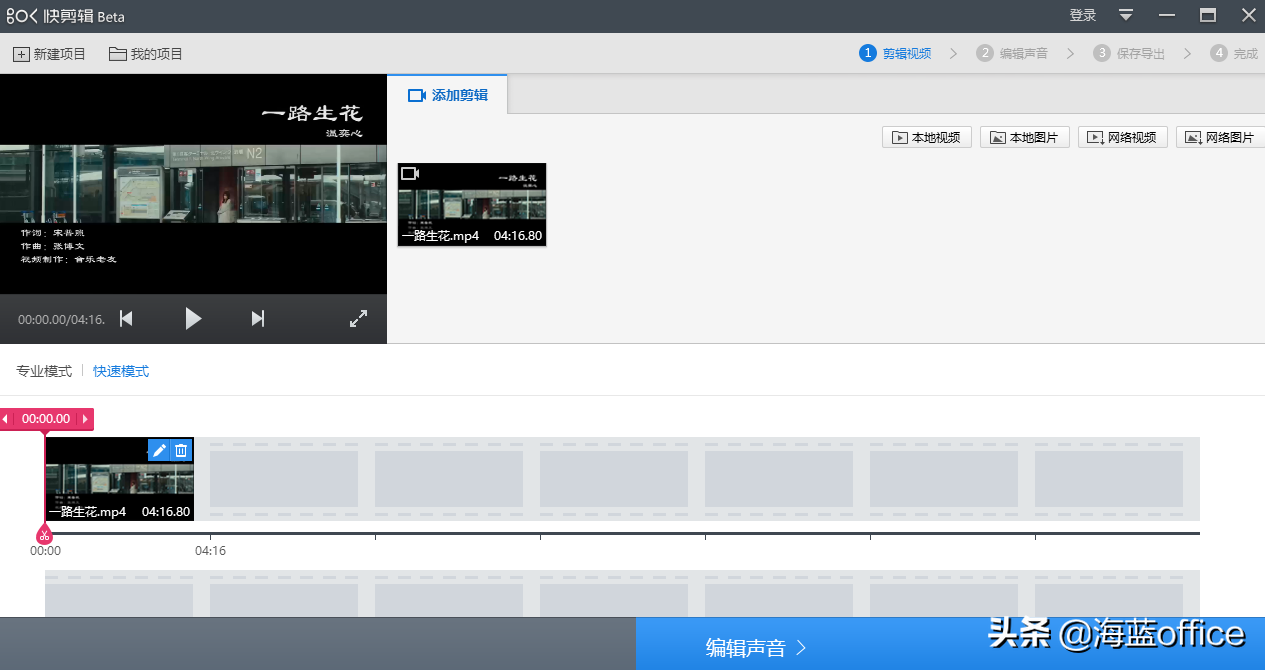The height and width of the screenshot is (670, 1265).
Task: Import a 网络图片 online image
Action: [x=1220, y=138]
